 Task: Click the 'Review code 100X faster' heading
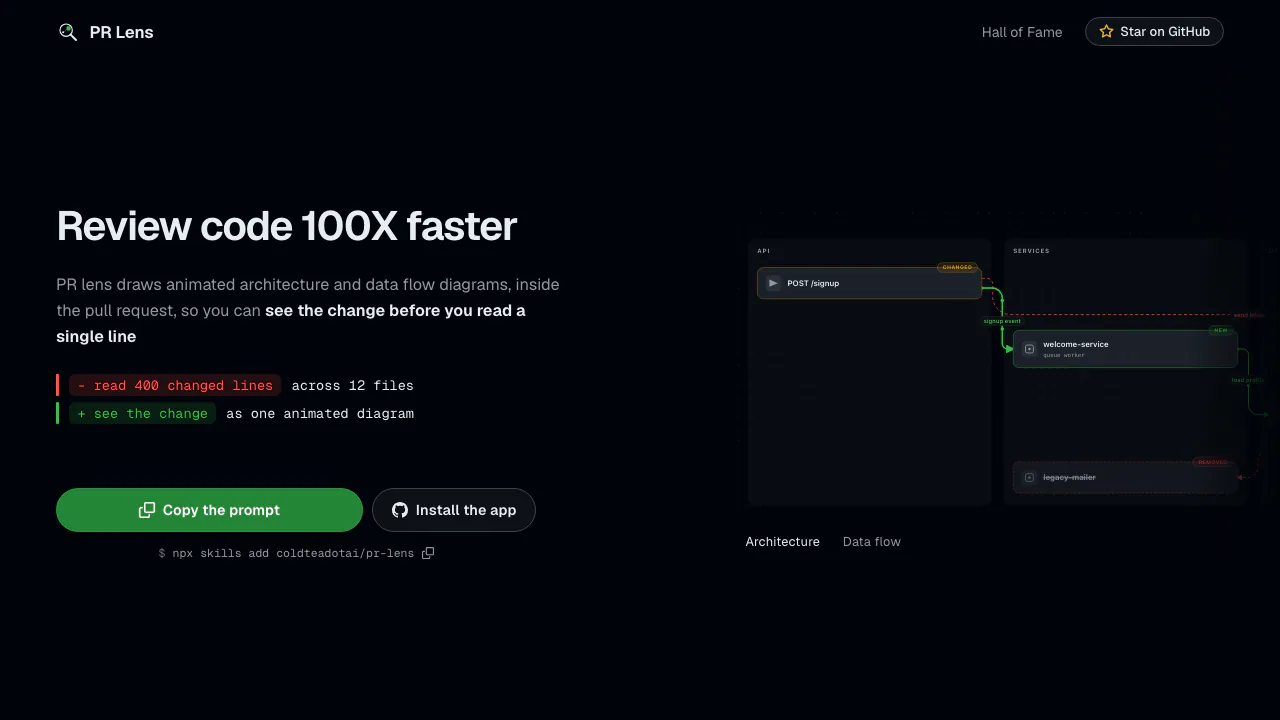point(287,226)
